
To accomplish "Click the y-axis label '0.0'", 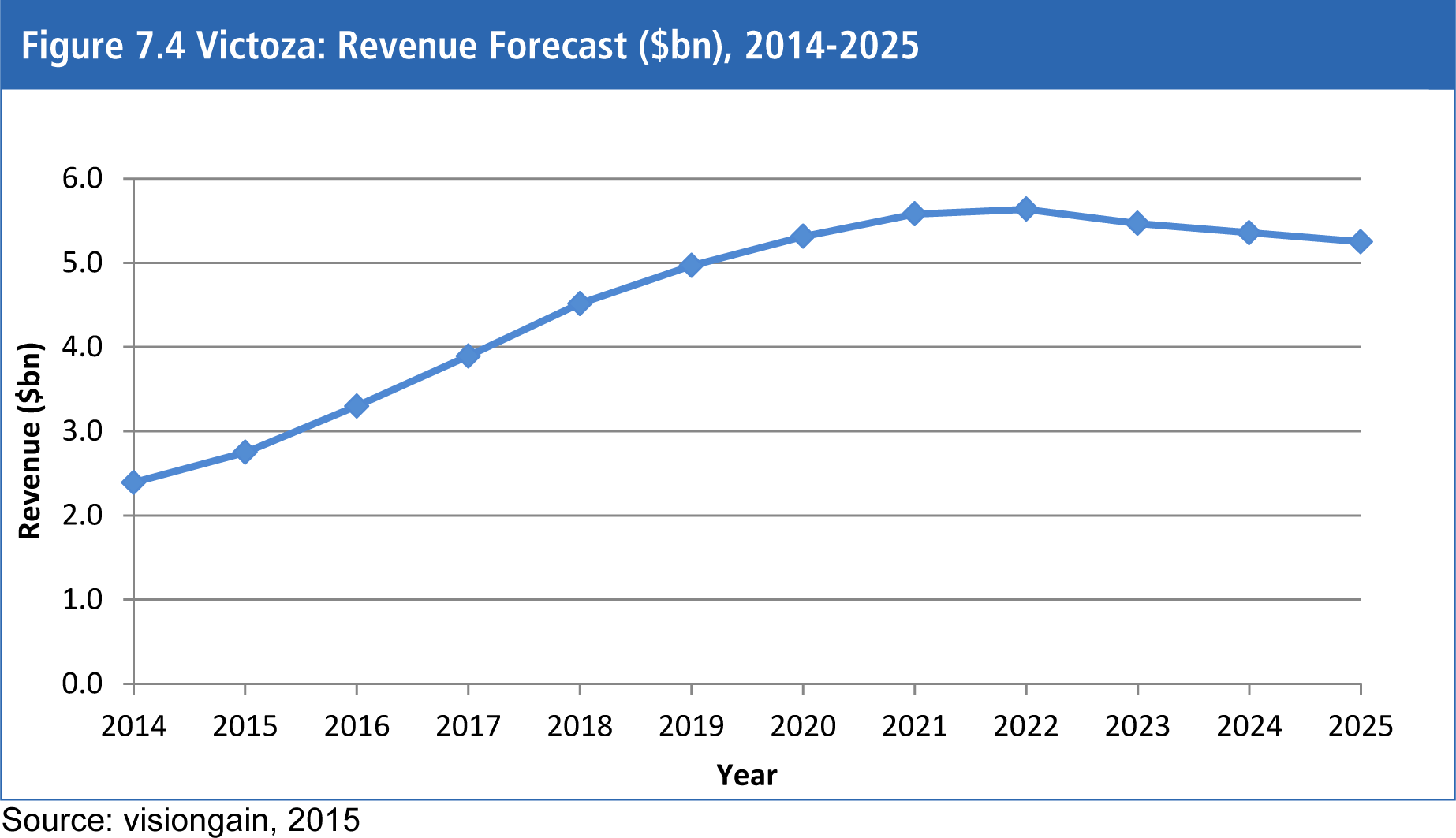I will tap(83, 683).
